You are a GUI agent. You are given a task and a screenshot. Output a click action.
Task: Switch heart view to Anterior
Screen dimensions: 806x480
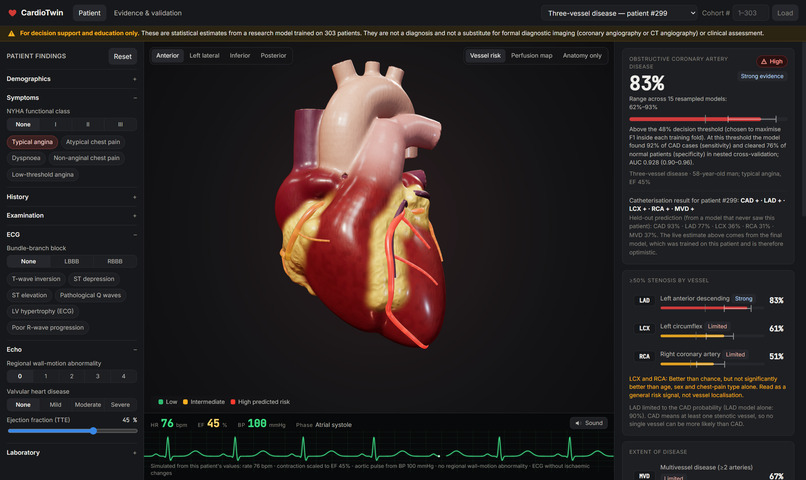click(168, 56)
